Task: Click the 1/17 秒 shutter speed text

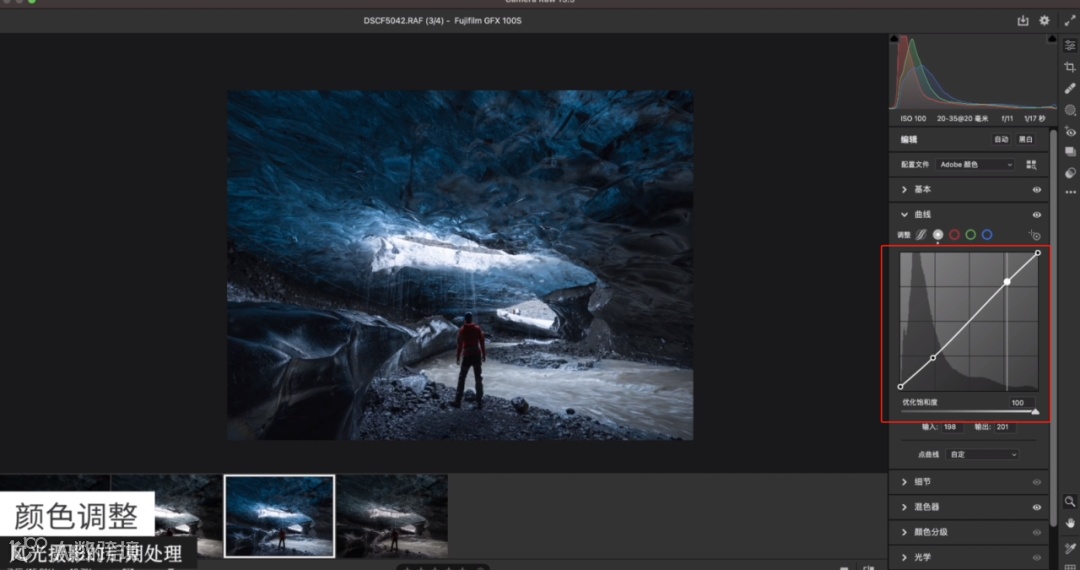Action: 1035,118
